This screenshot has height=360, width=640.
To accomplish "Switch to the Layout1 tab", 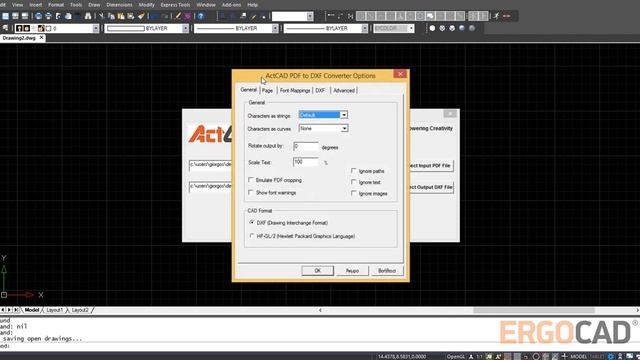I will tap(54, 310).
